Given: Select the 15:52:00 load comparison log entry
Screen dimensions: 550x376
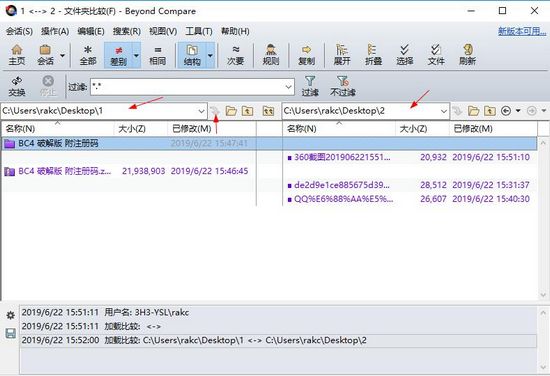Looking at the screenshot, I should [x=278, y=340].
